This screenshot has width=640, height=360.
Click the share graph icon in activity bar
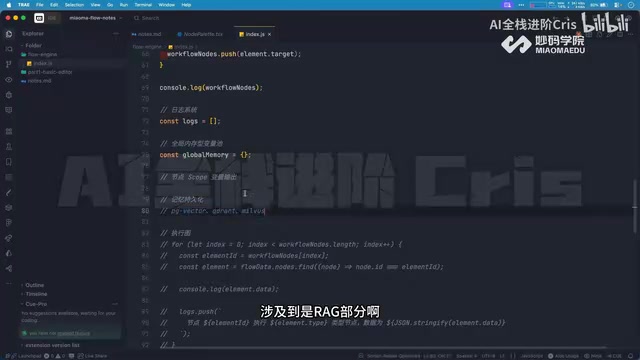click(9, 269)
